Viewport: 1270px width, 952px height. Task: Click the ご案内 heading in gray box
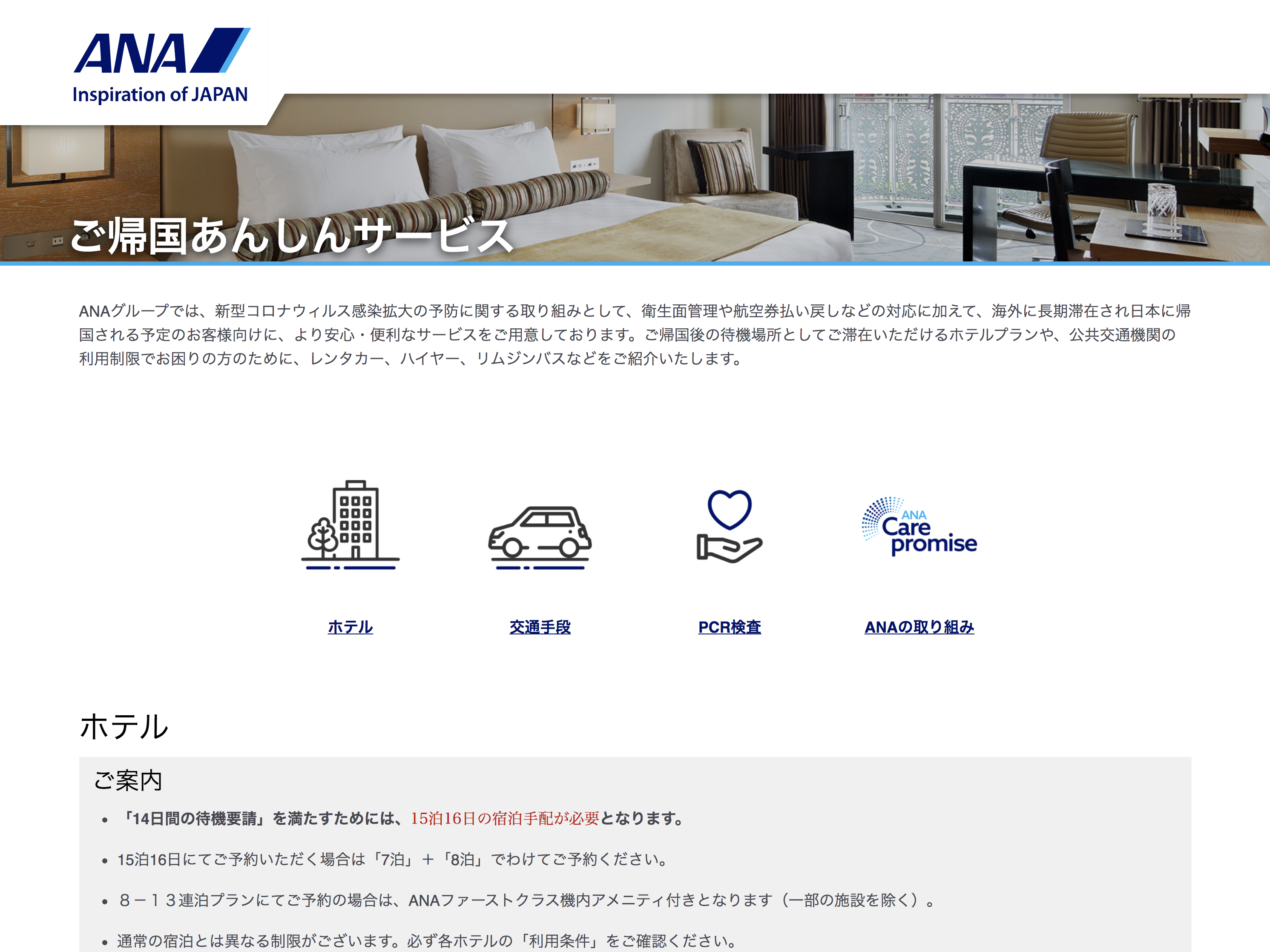pos(128,780)
